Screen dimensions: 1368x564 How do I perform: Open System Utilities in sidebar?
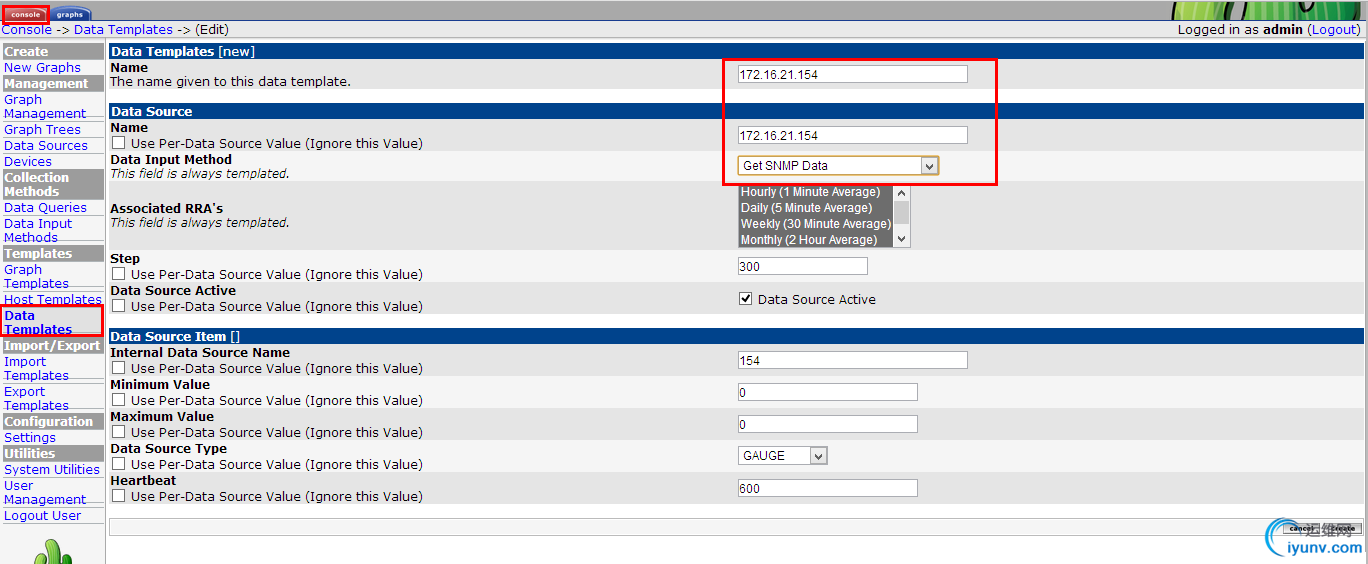(x=52, y=469)
